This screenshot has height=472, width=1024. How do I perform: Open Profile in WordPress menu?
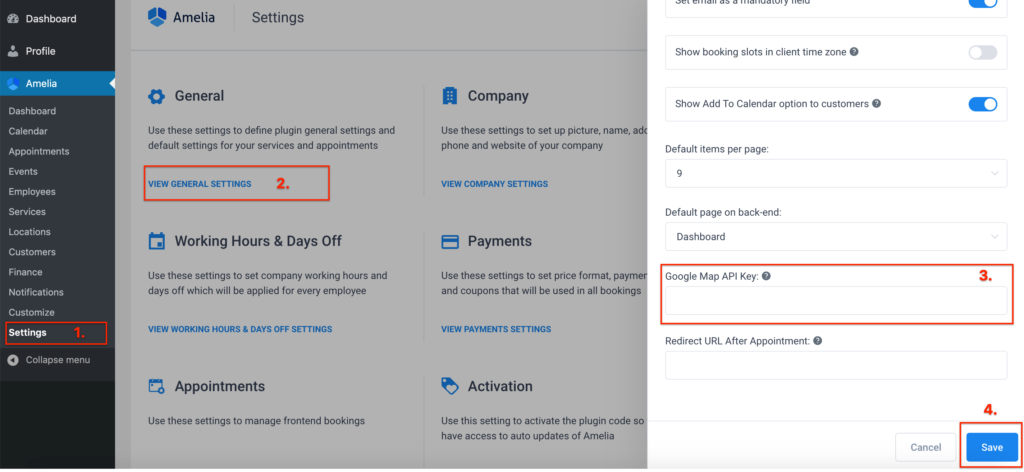click(x=40, y=51)
